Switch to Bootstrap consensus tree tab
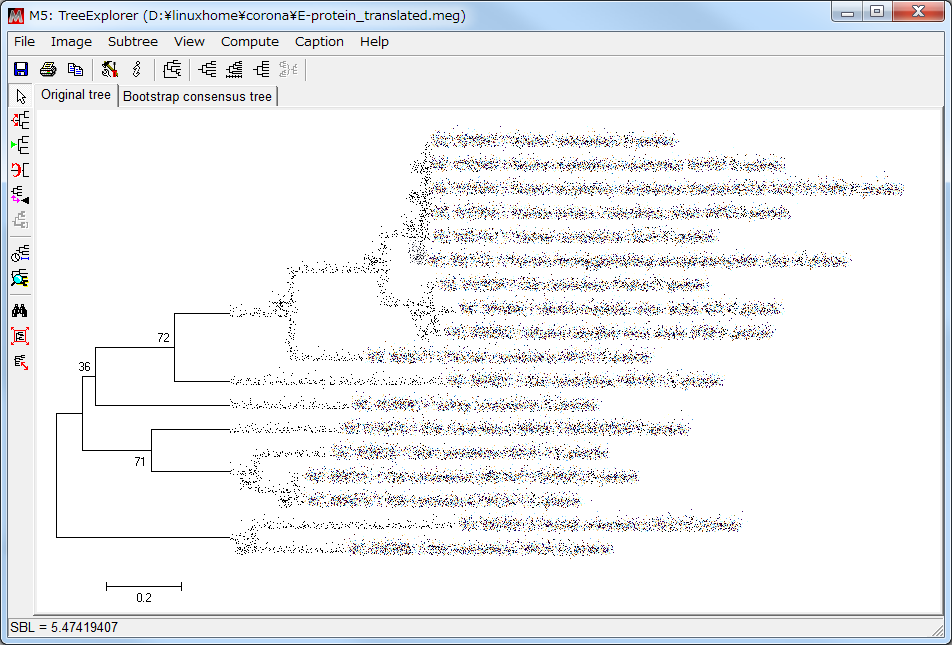Image resolution: width=952 pixels, height=645 pixels. [197, 97]
